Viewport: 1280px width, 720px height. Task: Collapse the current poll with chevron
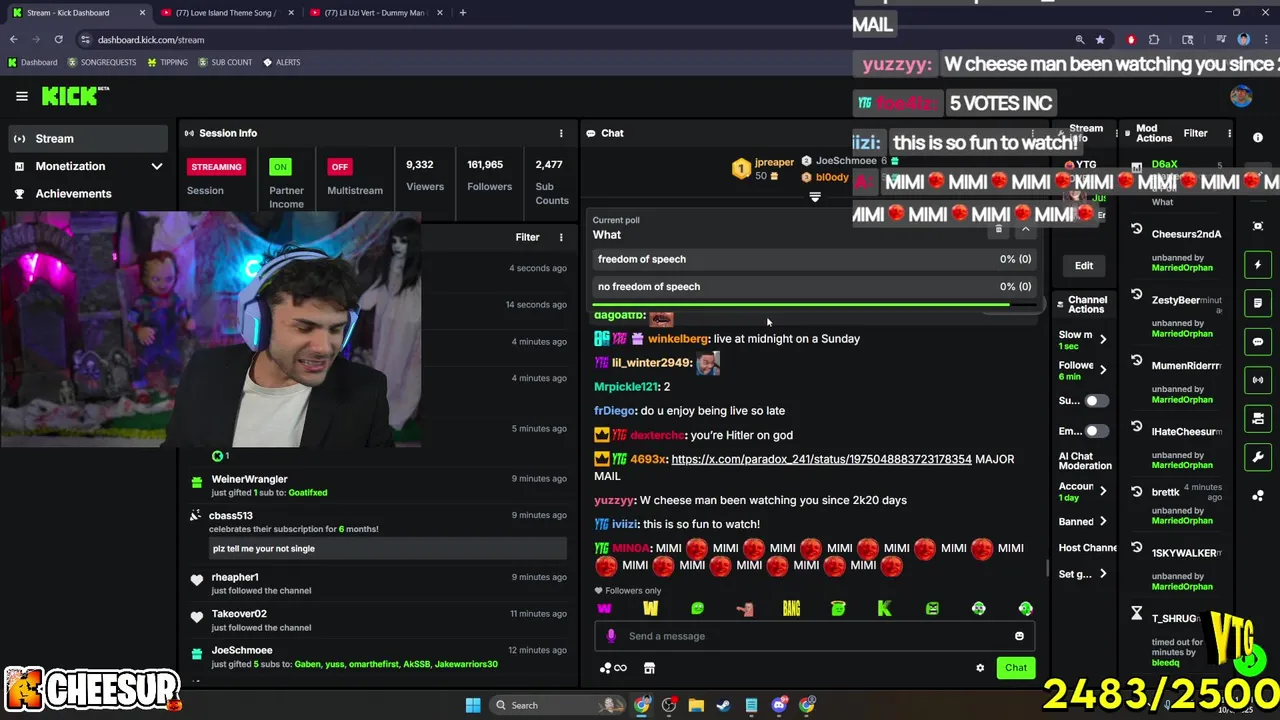pos(1025,229)
